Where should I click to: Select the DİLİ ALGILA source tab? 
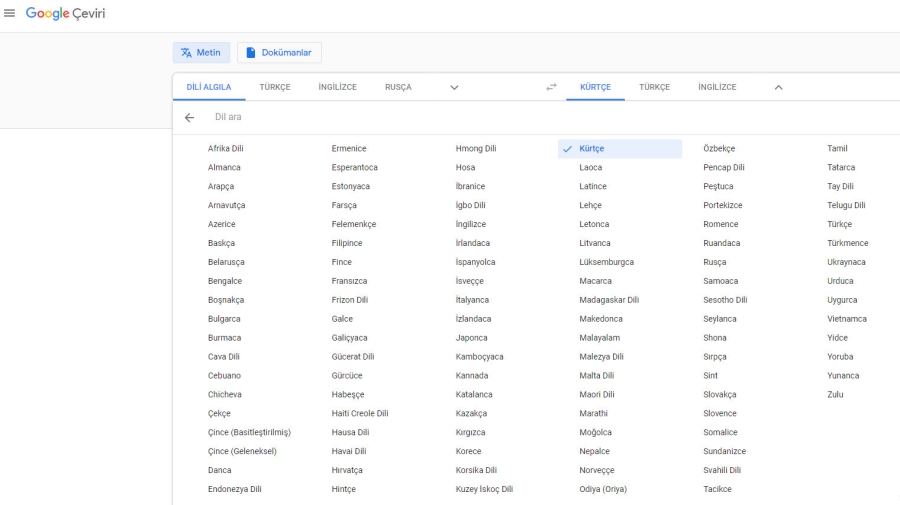(209, 87)
